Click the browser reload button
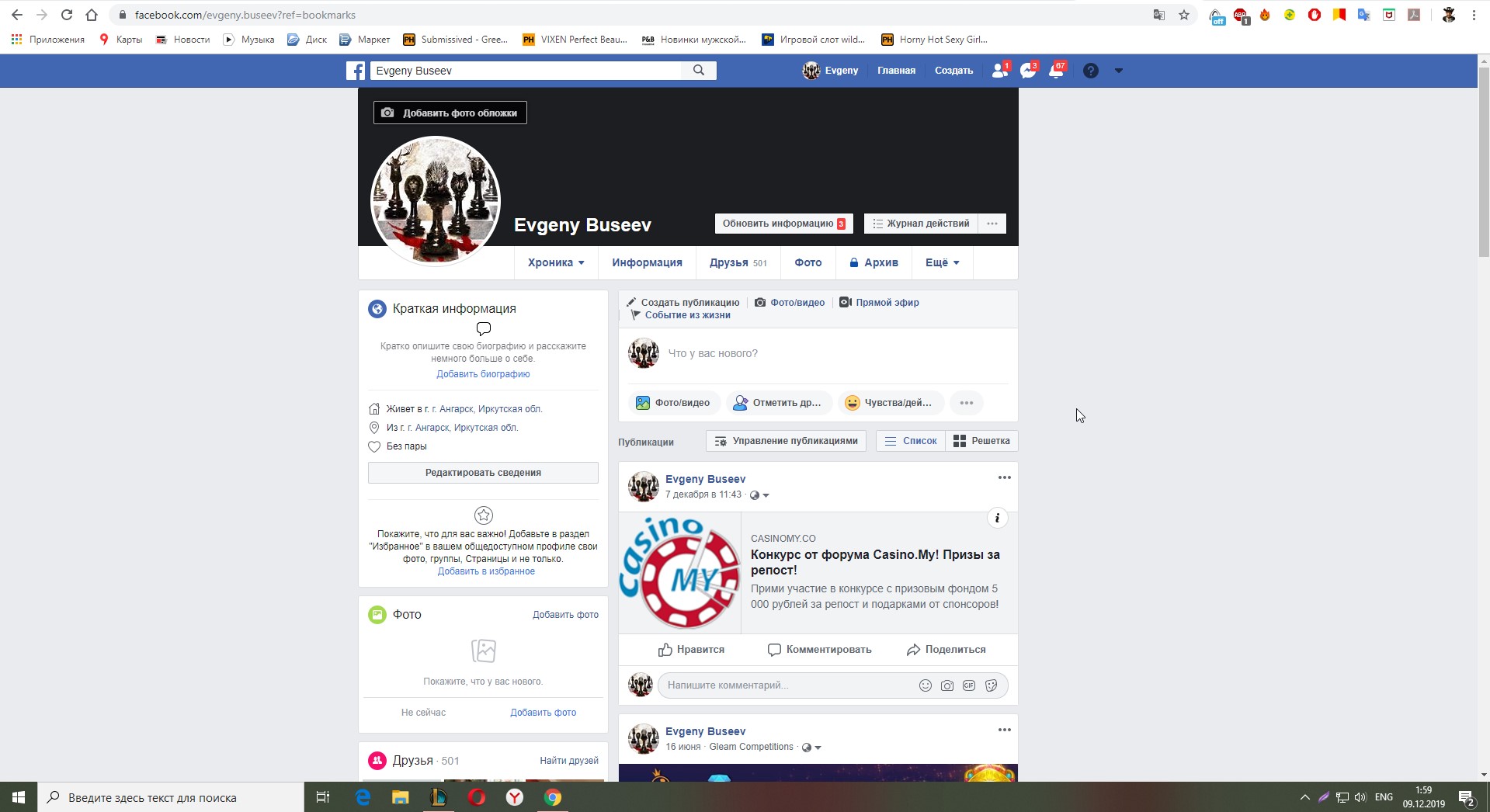The width and height of the screenshot is (1490, 812). [x=67, y=15]
